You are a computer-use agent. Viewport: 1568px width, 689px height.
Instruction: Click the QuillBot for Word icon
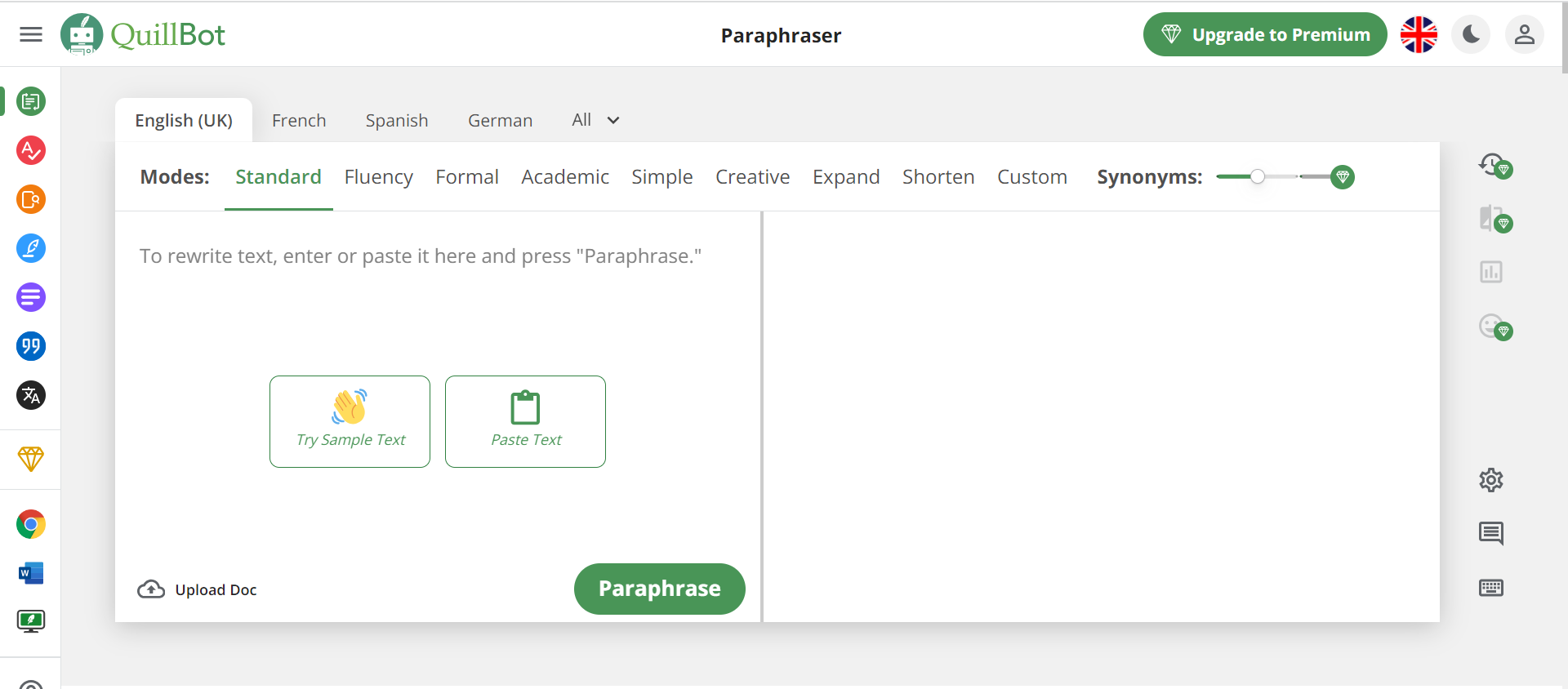tap(31, 573)
